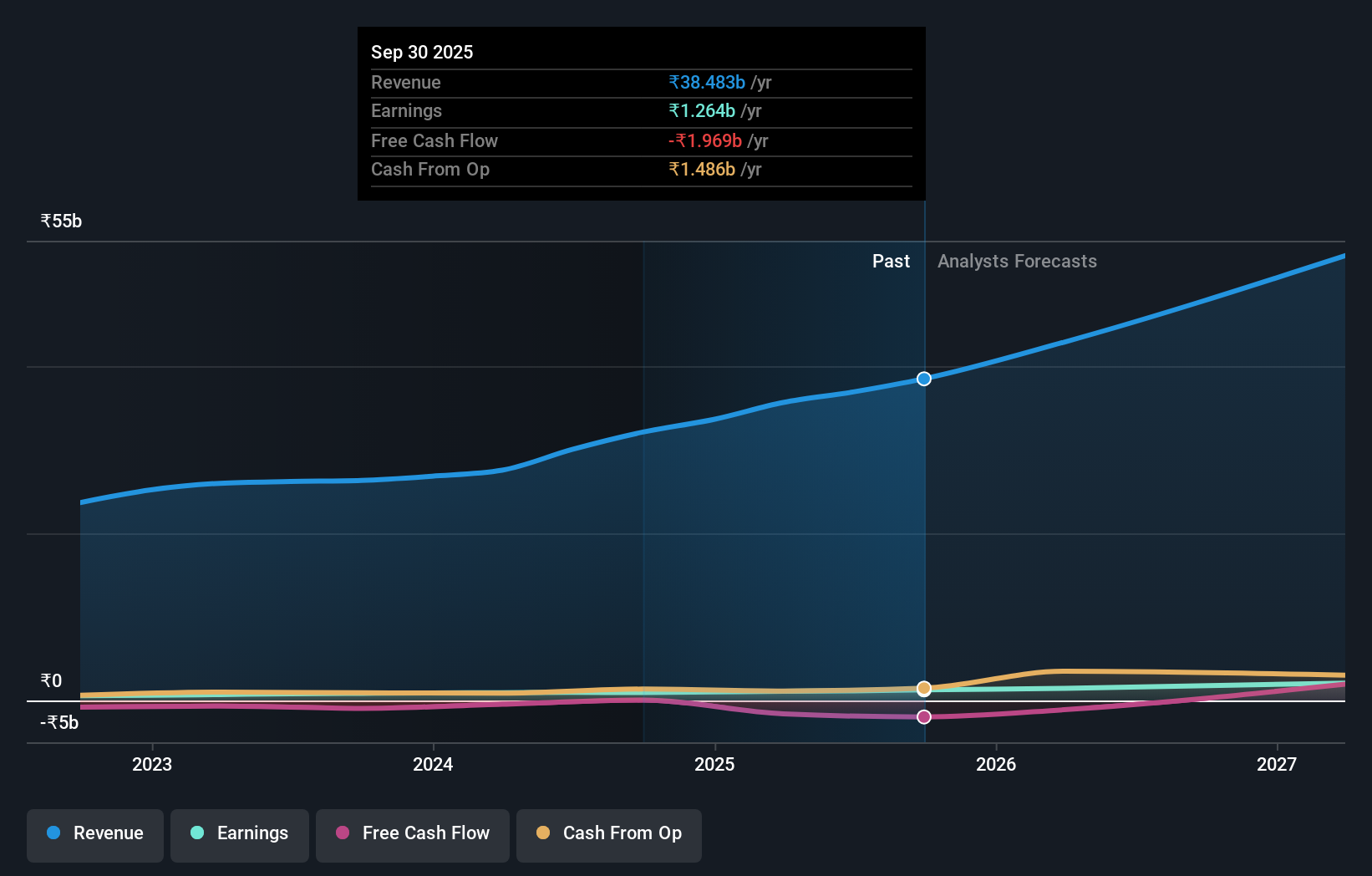Select the Revenue data point marker on chart

pos(923,379)
